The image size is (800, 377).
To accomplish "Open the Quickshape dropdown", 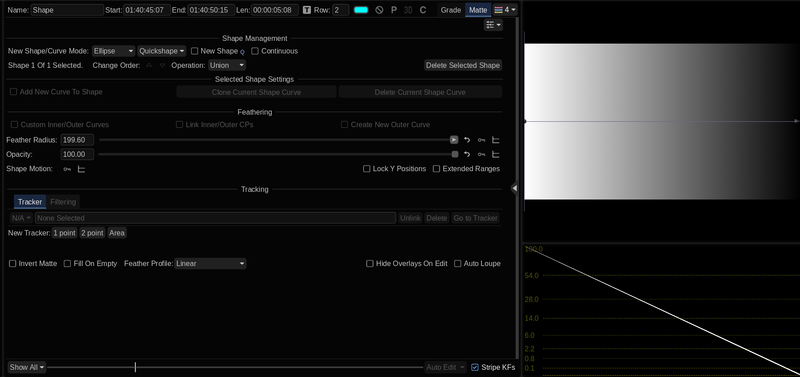I will [162, 51].
